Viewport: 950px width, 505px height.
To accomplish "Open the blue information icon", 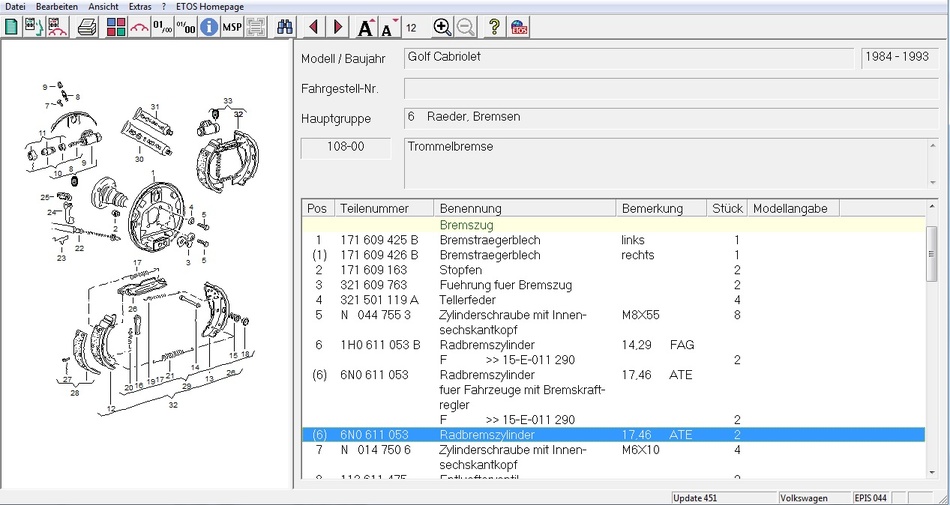I will coord(209,27).
